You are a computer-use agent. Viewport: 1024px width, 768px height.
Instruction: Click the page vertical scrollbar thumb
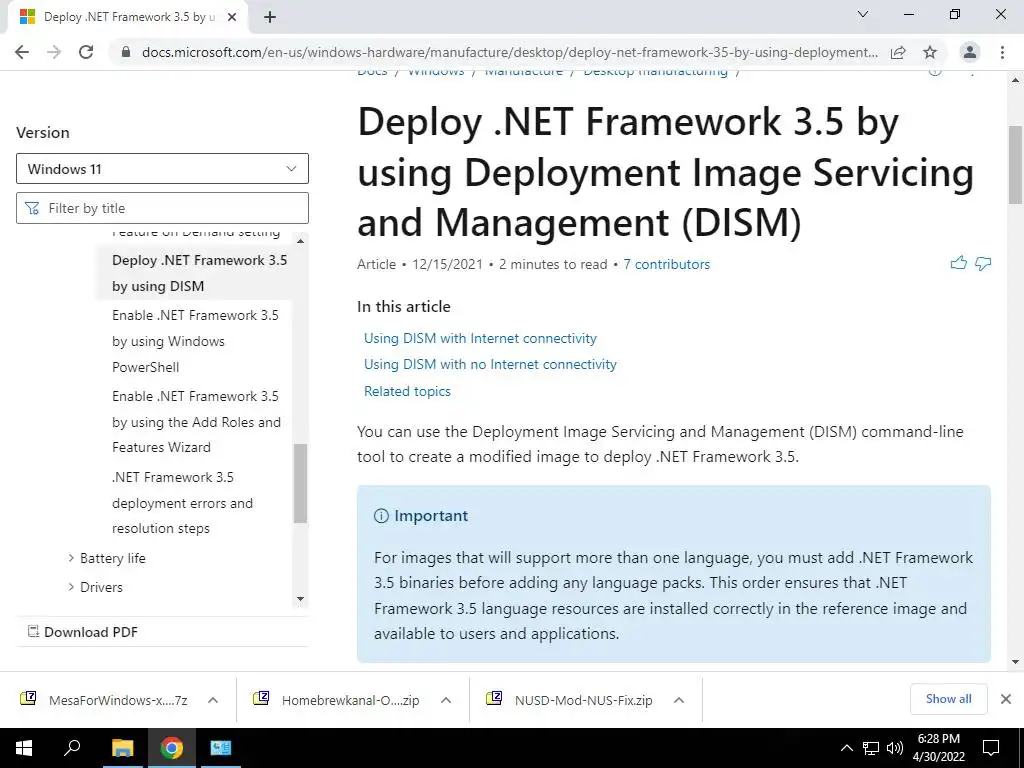[1015, 165]
